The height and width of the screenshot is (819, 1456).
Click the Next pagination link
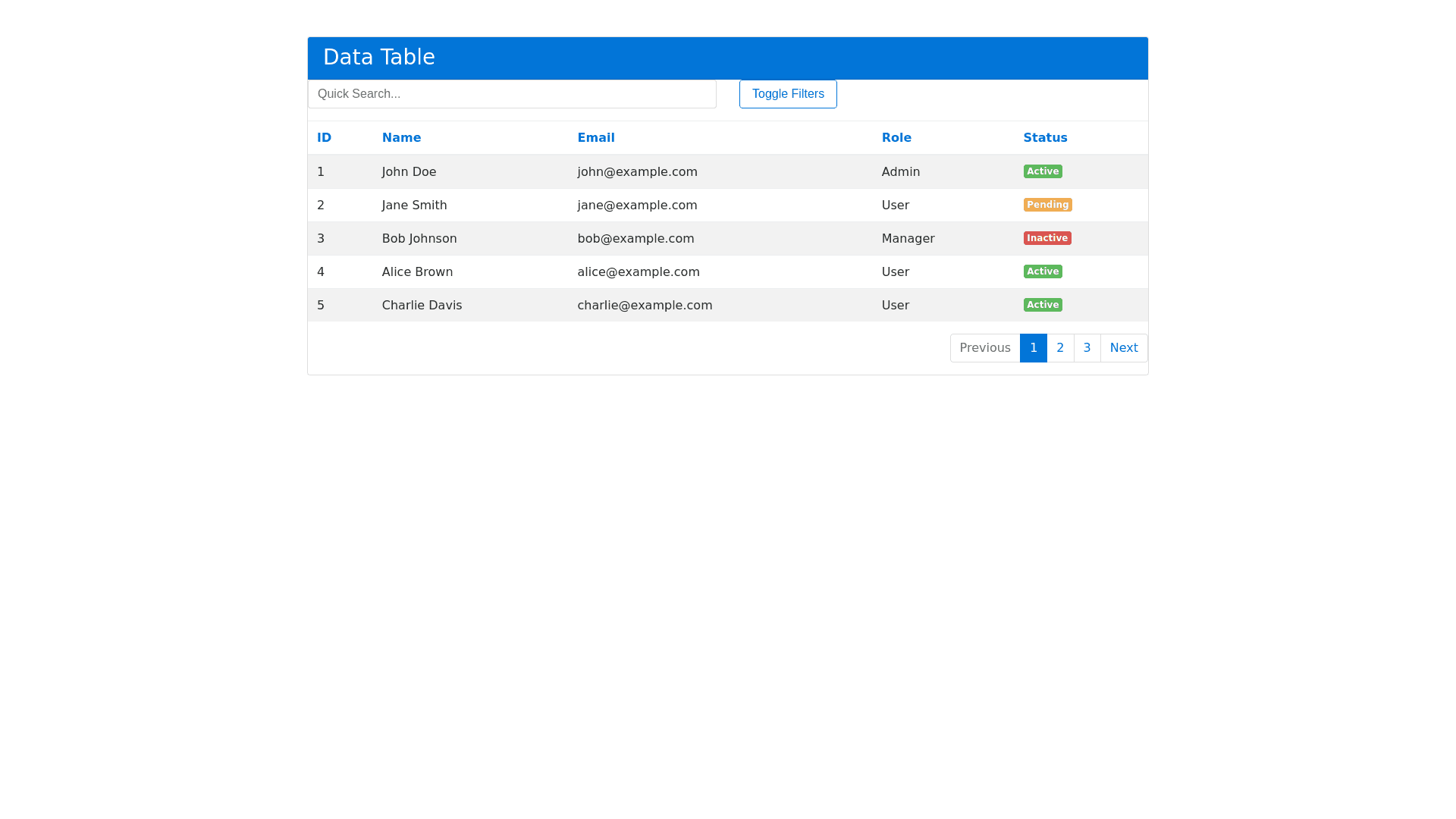[1124, 348]
